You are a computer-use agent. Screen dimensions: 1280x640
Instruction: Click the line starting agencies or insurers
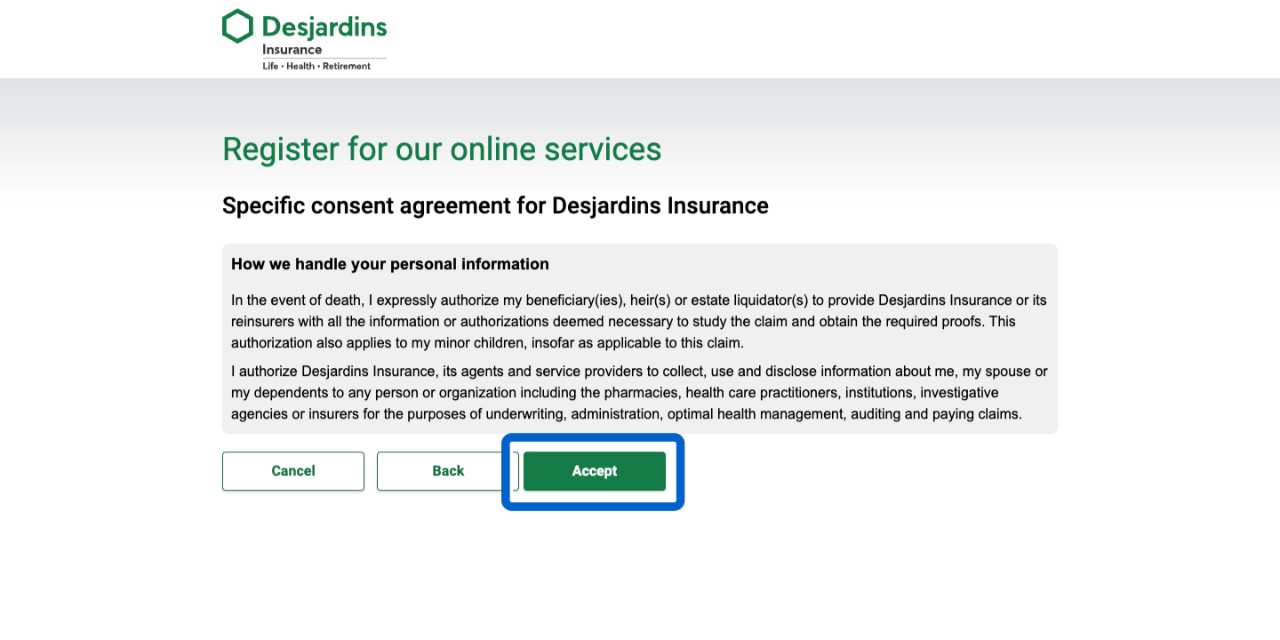pos(626,413)
